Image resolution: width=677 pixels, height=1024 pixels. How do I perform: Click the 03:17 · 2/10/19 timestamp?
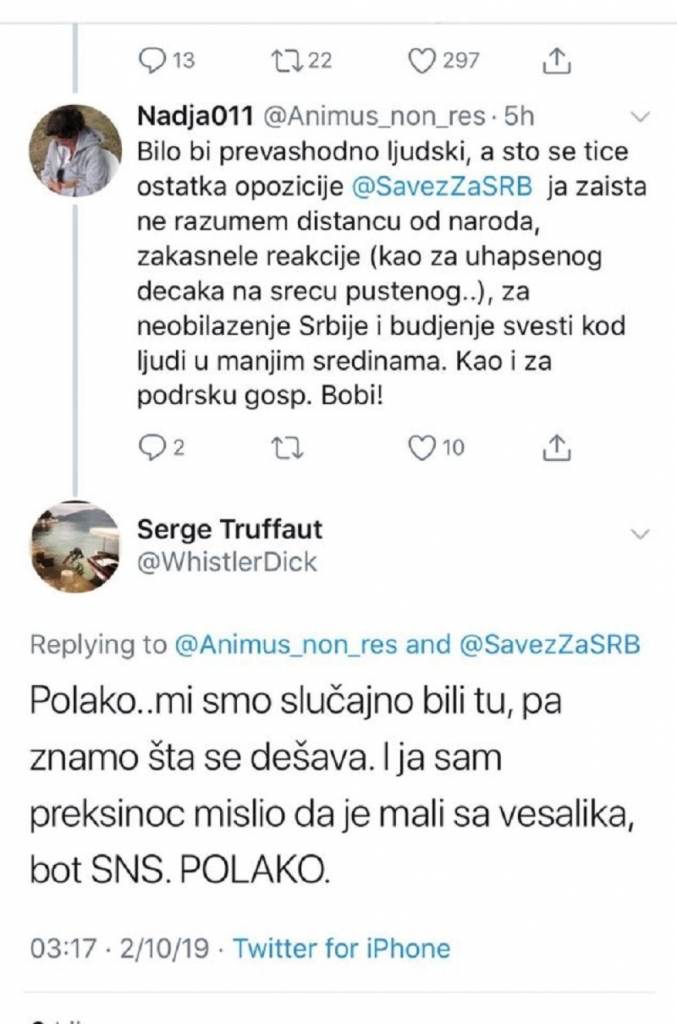click(x=112, y=947)
